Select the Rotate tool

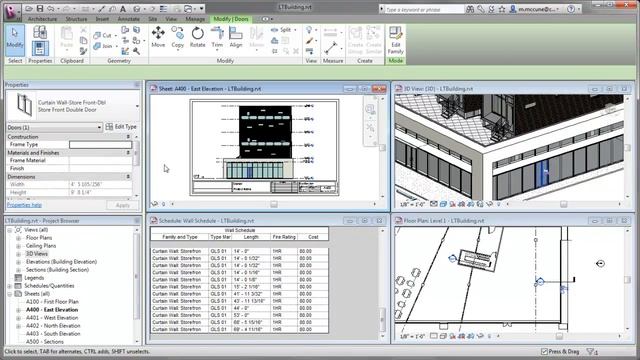pyautogui.click(x=198, y=37)
